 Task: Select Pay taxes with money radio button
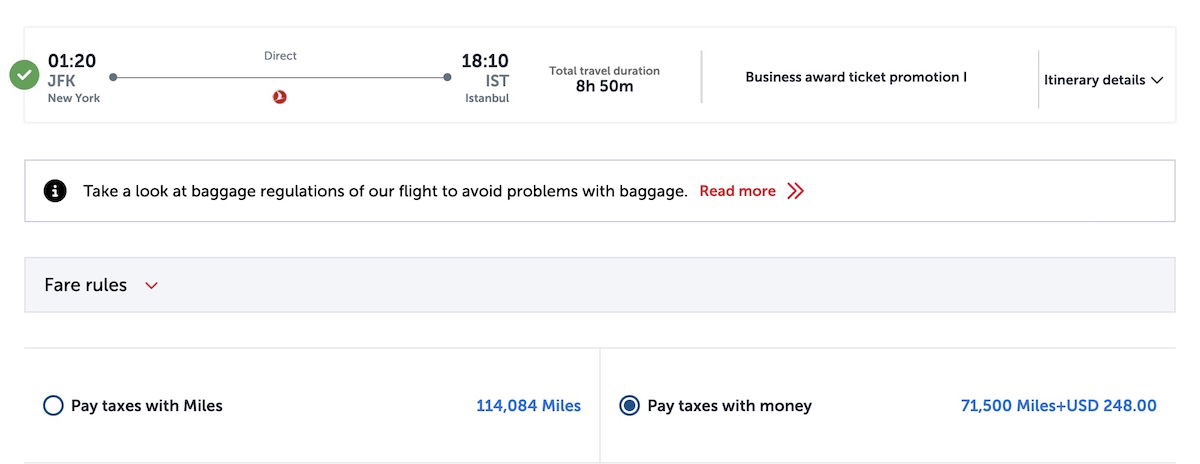point(629,406)
